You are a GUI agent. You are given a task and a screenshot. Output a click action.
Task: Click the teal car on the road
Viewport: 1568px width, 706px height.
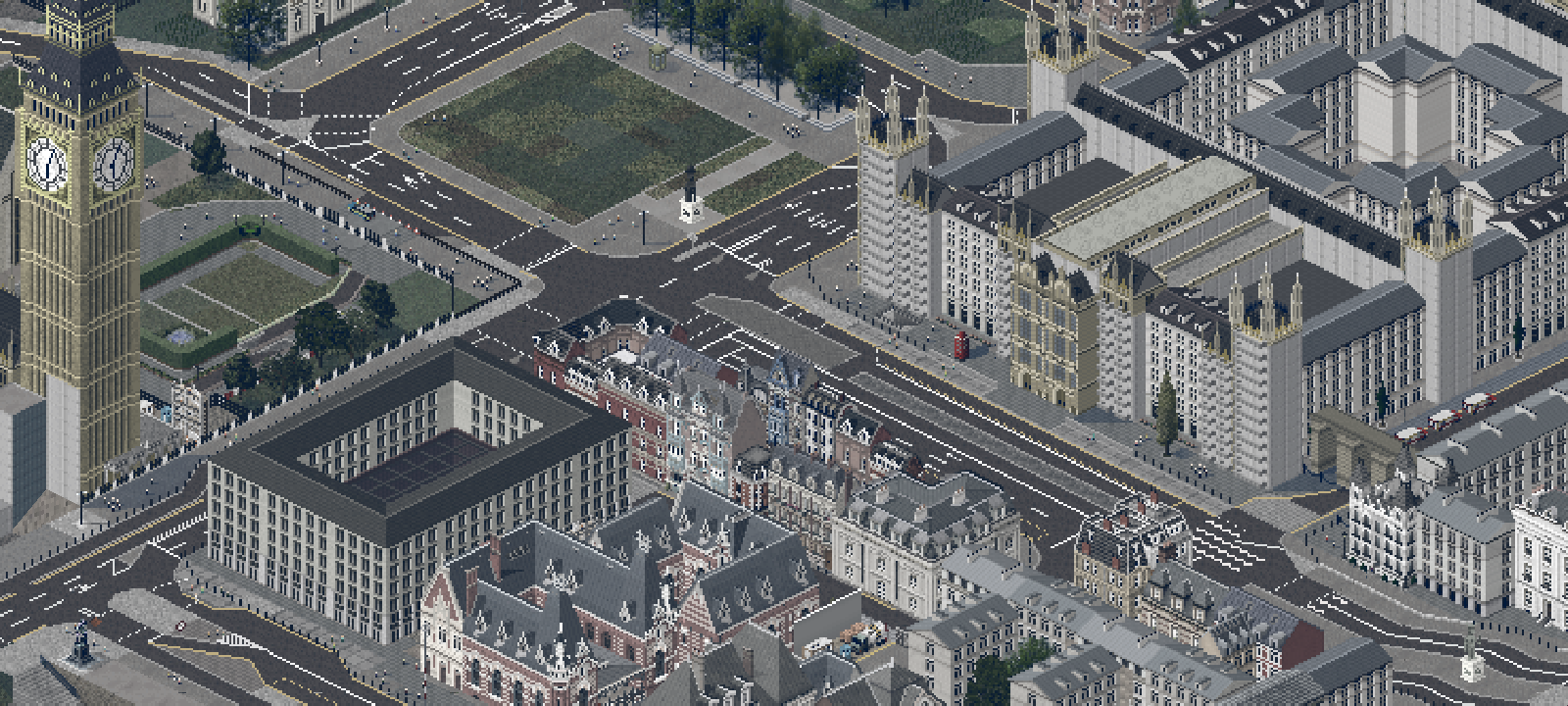coord(362,208)
